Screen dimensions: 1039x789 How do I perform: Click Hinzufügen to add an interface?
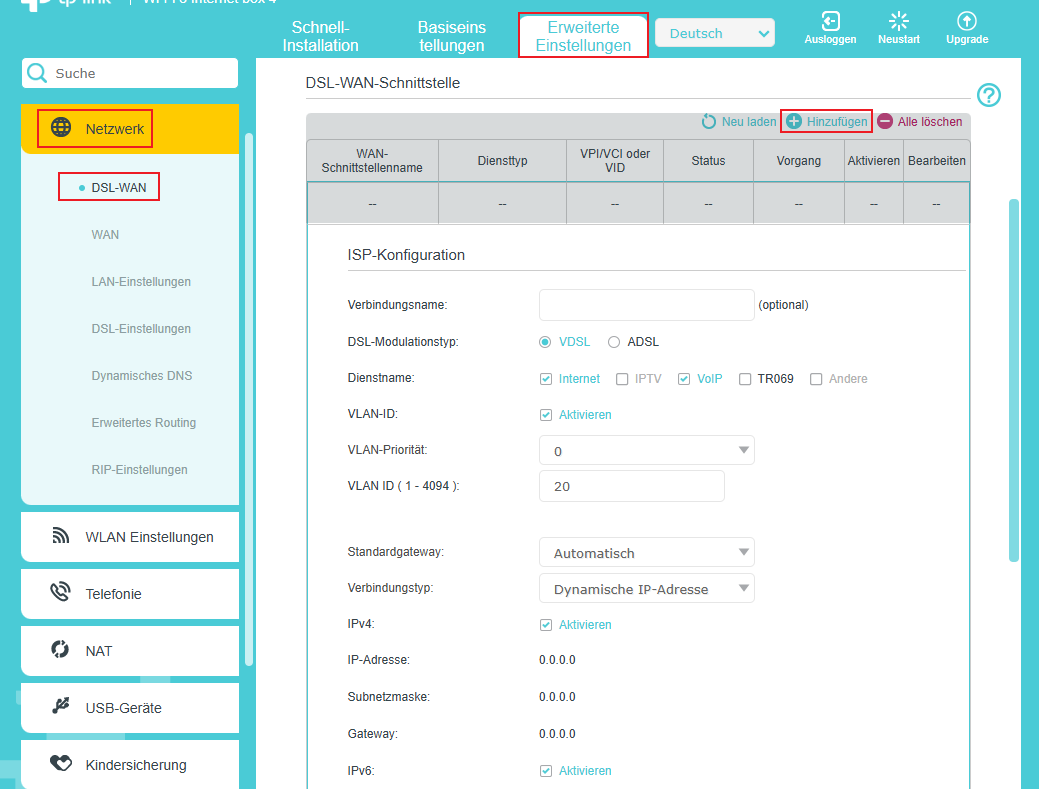click(x=827, y=121)
